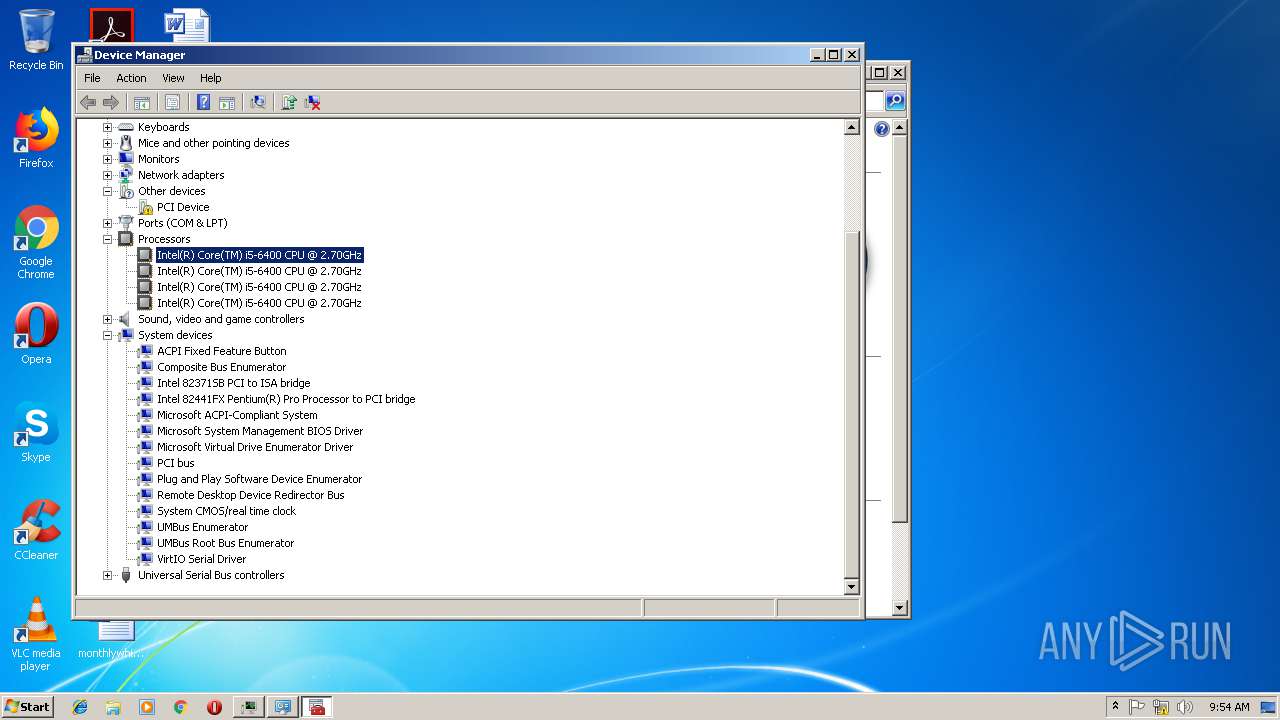Select System CMOS/real time clock
1280x720 pixels.
(226, 511)
